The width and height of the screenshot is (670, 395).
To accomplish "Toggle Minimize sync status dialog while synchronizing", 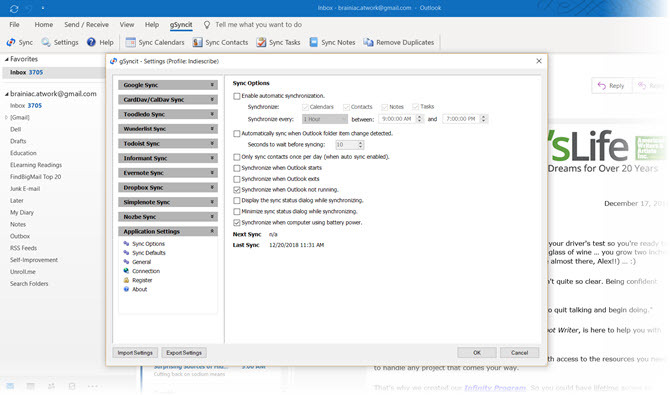I will pos(237,212).
